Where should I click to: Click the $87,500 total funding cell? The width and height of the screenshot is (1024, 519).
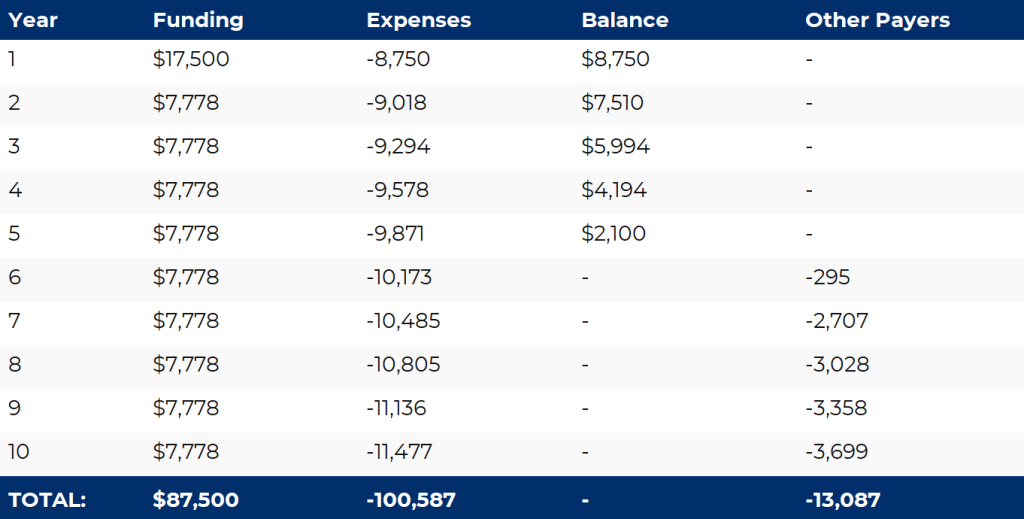[x=196, y=500]
